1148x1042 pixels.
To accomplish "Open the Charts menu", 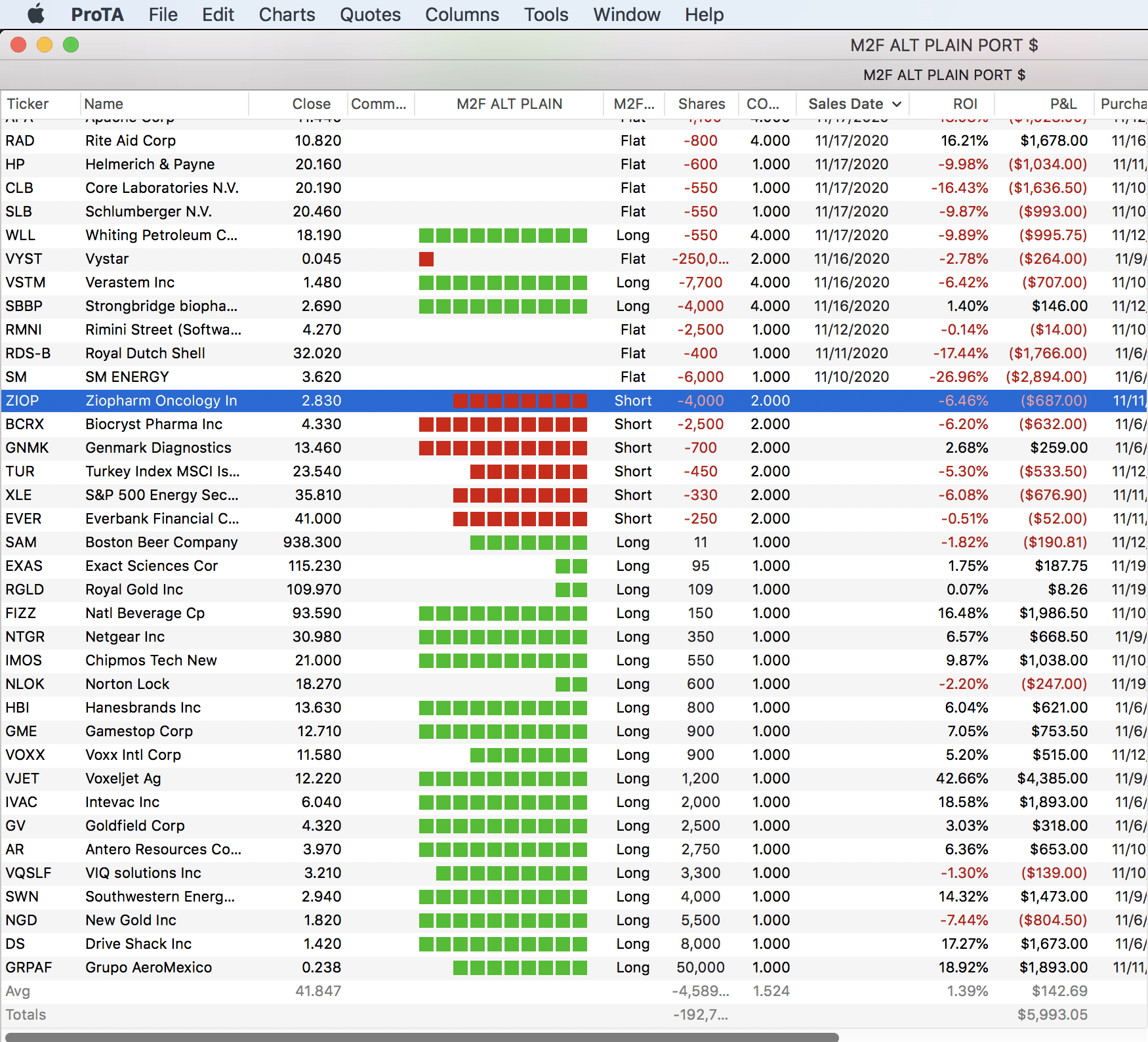I will click(x=287, y=14).
